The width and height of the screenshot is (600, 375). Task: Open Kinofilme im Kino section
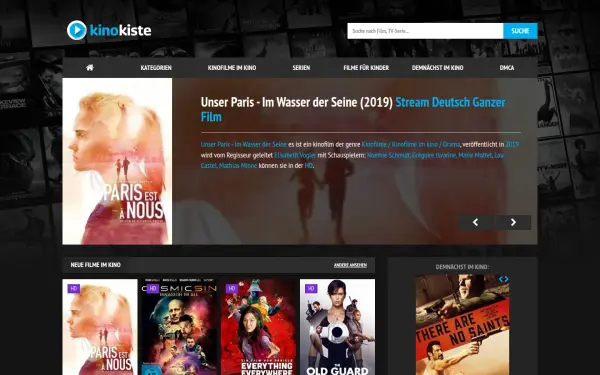click(232, 68)
